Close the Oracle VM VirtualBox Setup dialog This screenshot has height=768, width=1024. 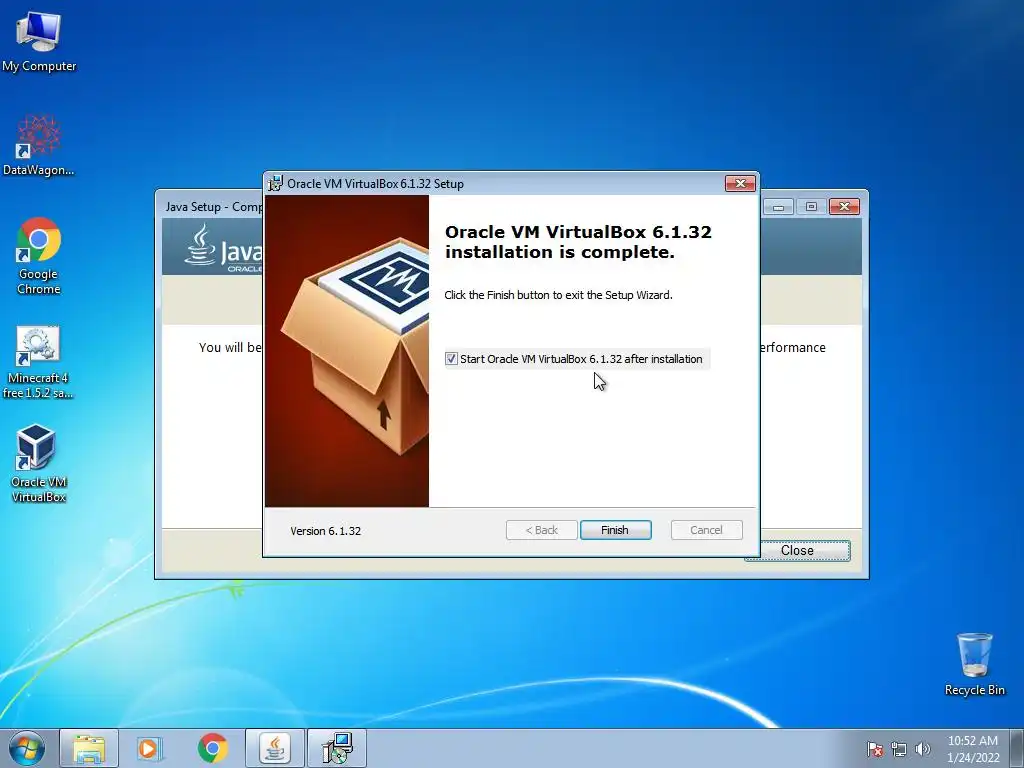point(741,184)
